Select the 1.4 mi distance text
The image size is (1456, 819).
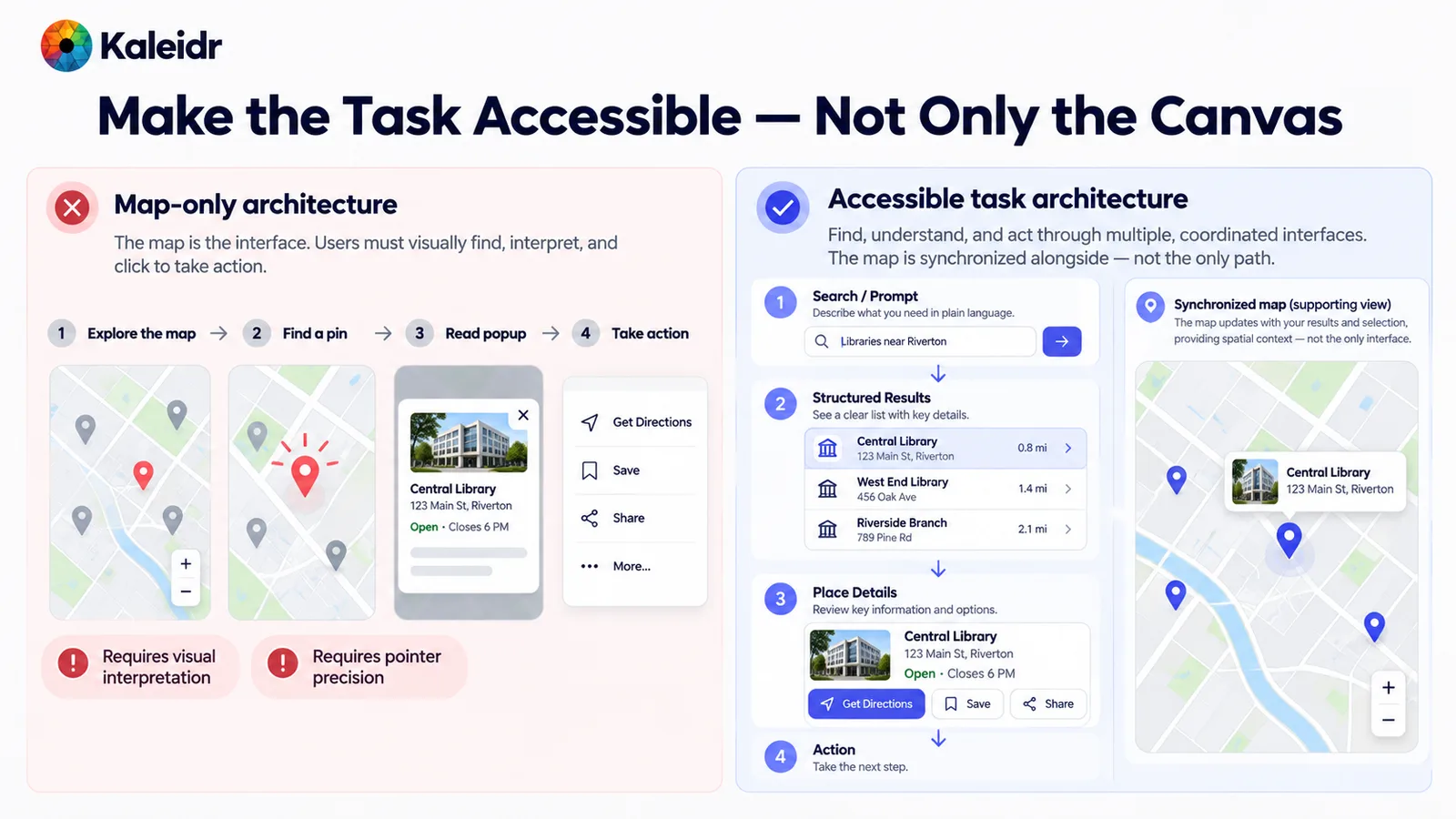[x=1032, y=489]
